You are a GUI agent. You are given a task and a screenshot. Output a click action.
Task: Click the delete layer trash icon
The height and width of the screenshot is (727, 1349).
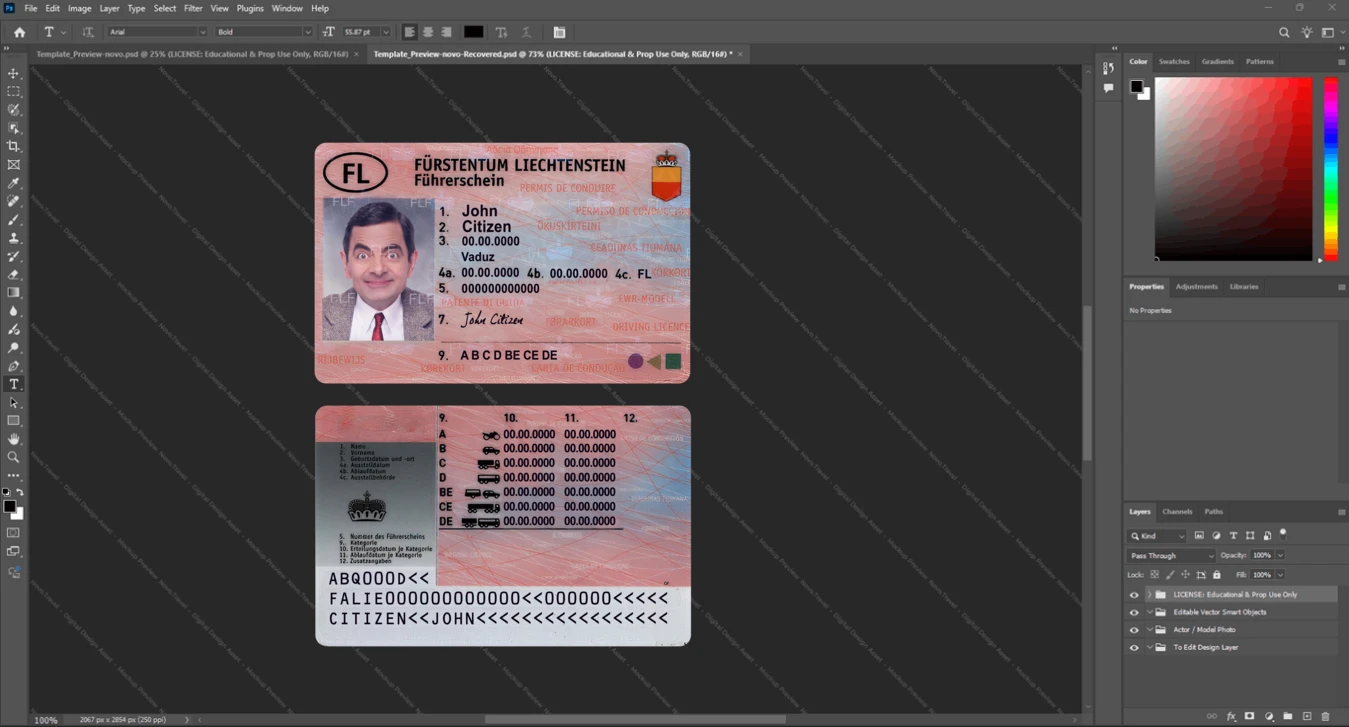pos(1326,716)
